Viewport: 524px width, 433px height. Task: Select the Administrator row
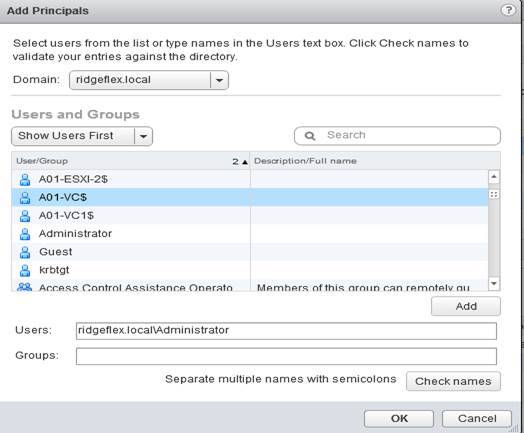click(x=250, y=234)
